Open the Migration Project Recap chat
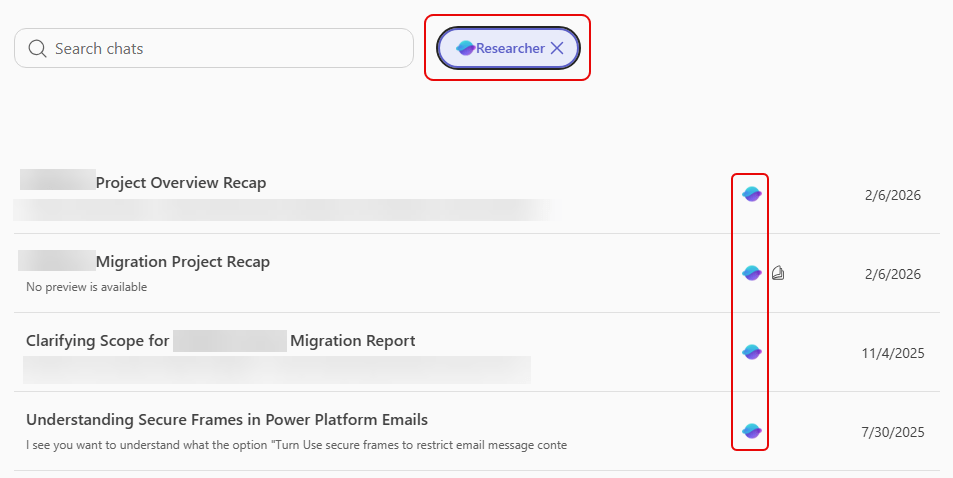 pyautogui.click(x=182, y=262)
